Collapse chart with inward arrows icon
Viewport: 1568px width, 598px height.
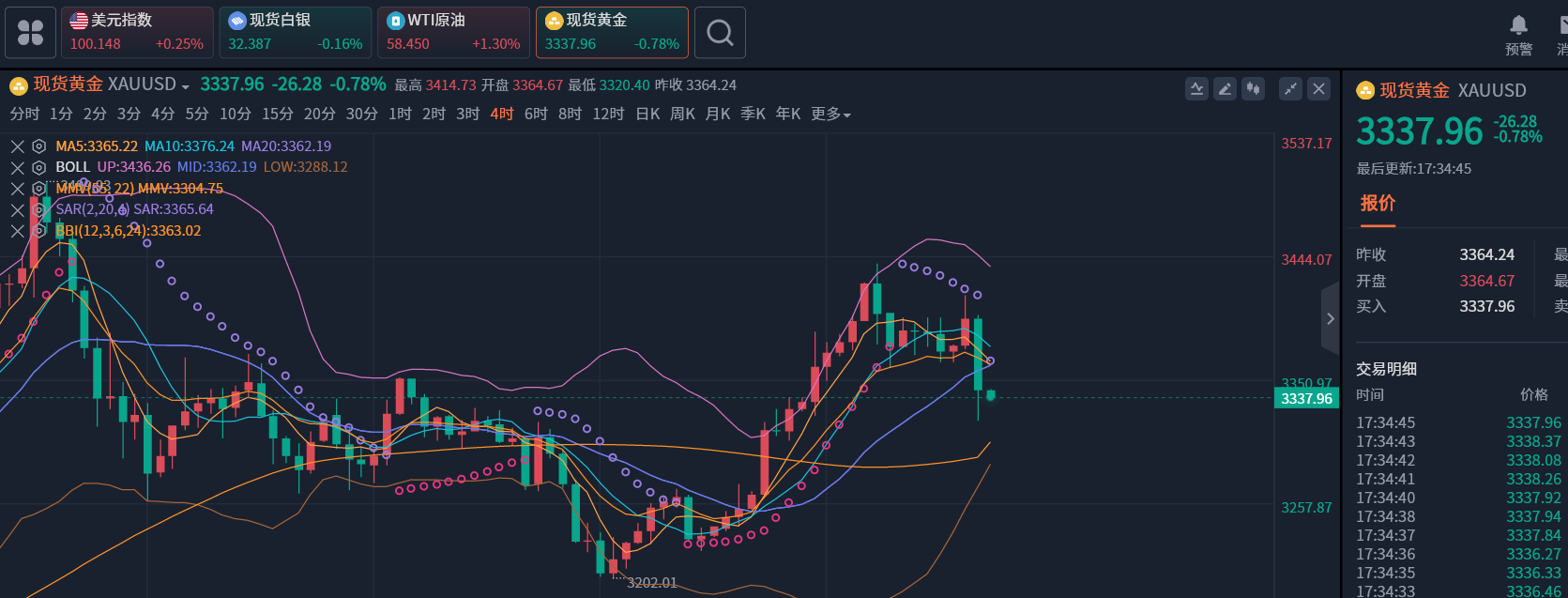(1291, 88)
